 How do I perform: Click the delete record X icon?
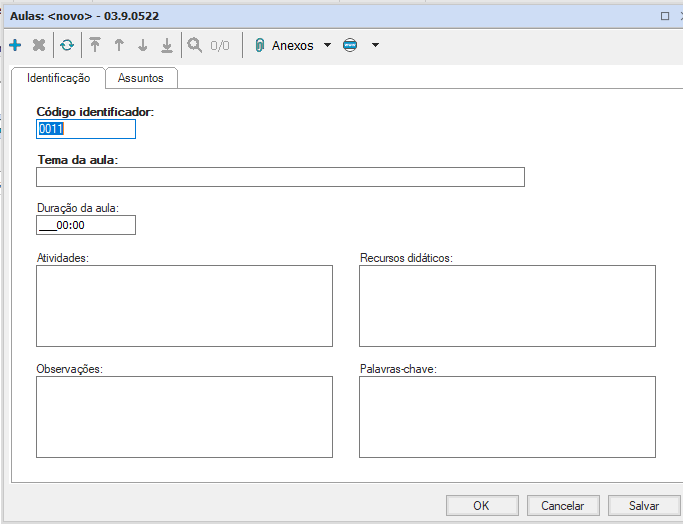click(39, 45)
